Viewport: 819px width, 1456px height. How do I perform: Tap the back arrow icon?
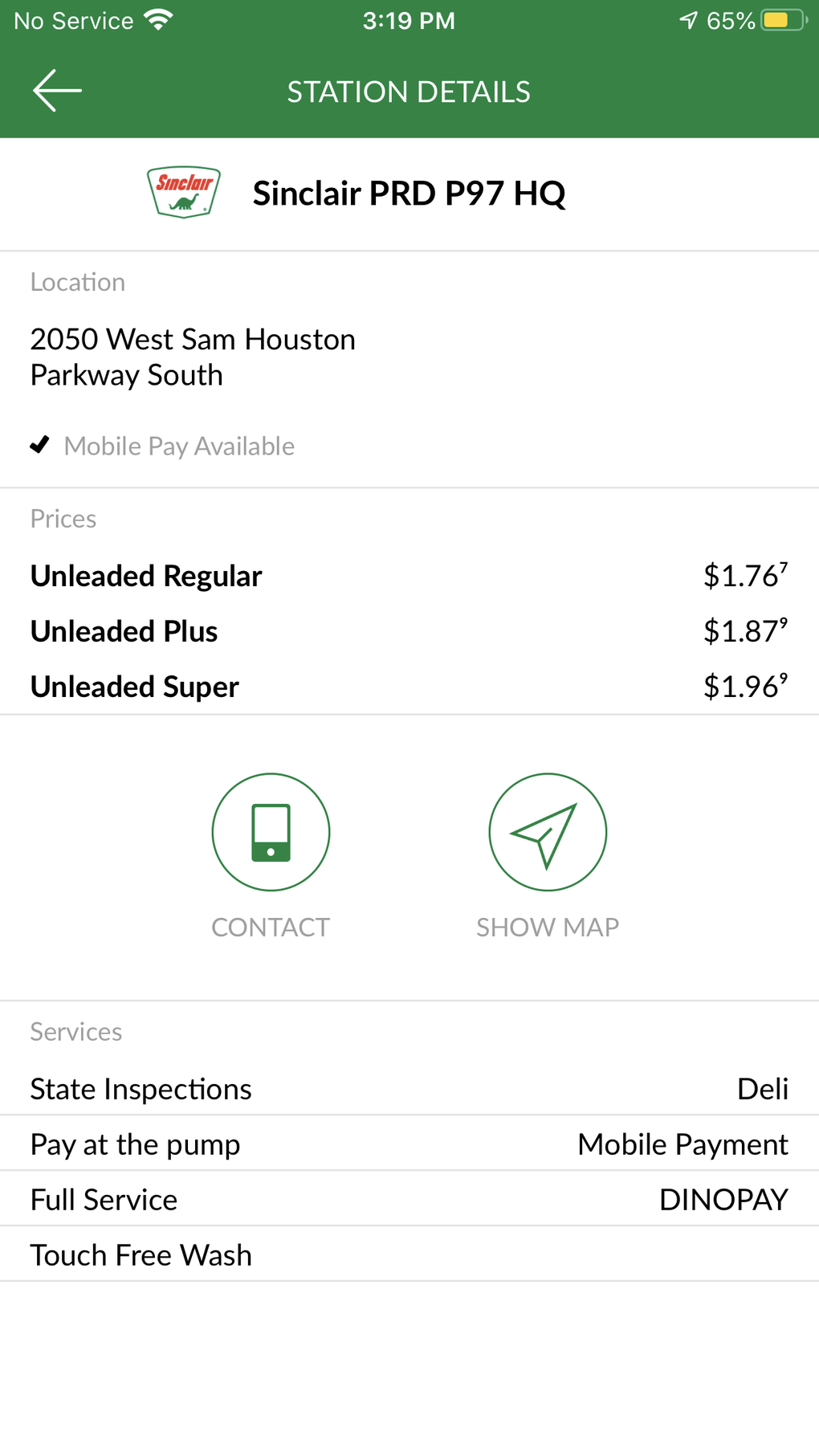click(57, 91)
